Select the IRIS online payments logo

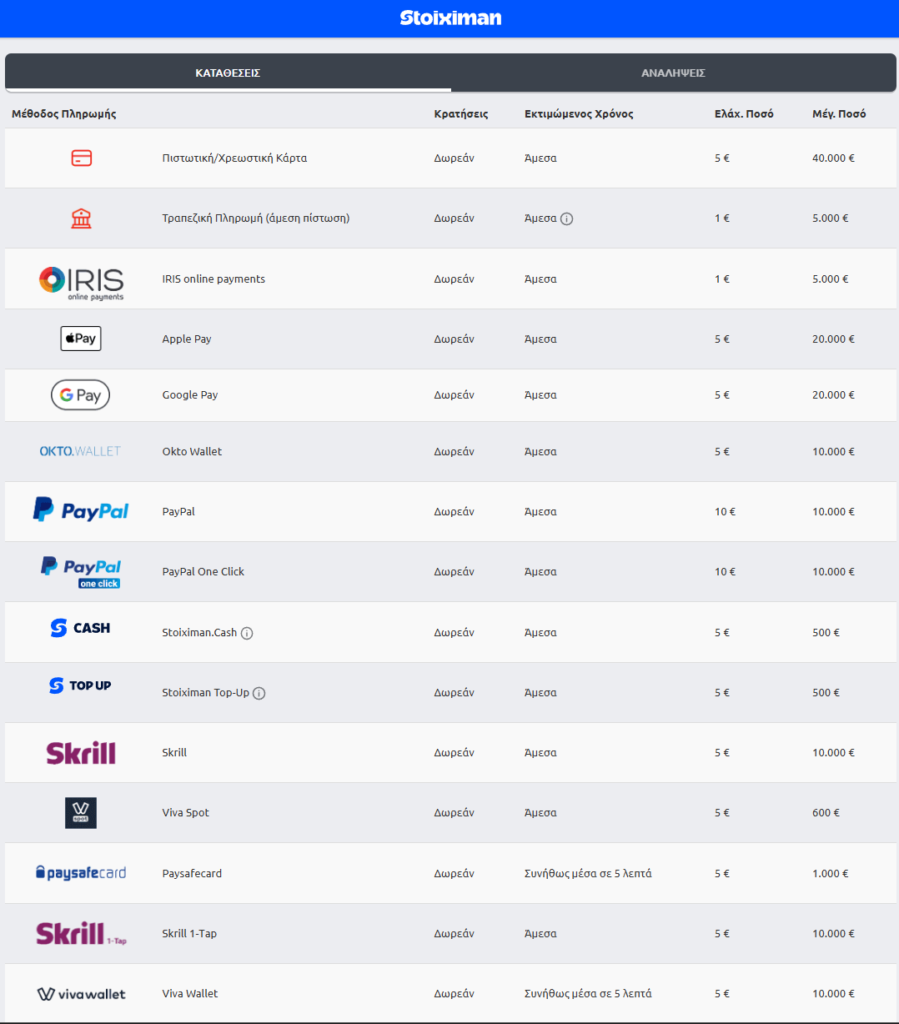click(x=81, y=280)
